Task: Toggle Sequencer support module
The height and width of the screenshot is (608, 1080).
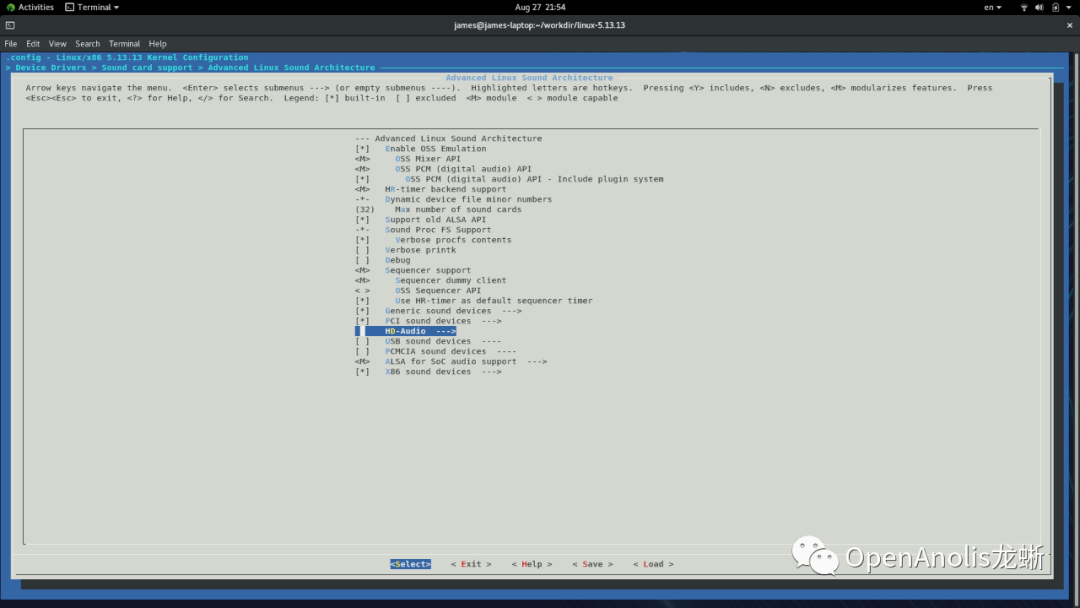Action: pyautogui.click(x=413, y=271)
